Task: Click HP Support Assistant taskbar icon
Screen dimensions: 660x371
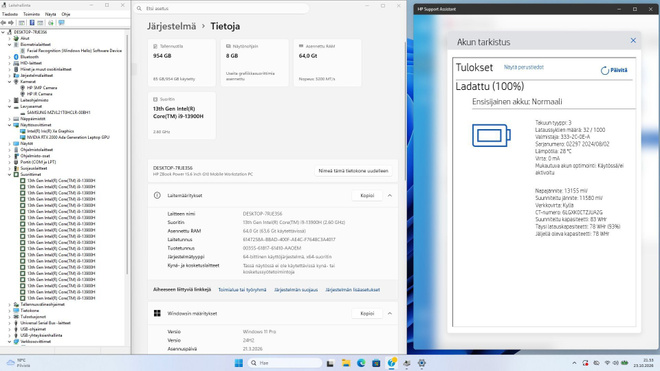Action: pyautogui.click(x=392, y=363)
